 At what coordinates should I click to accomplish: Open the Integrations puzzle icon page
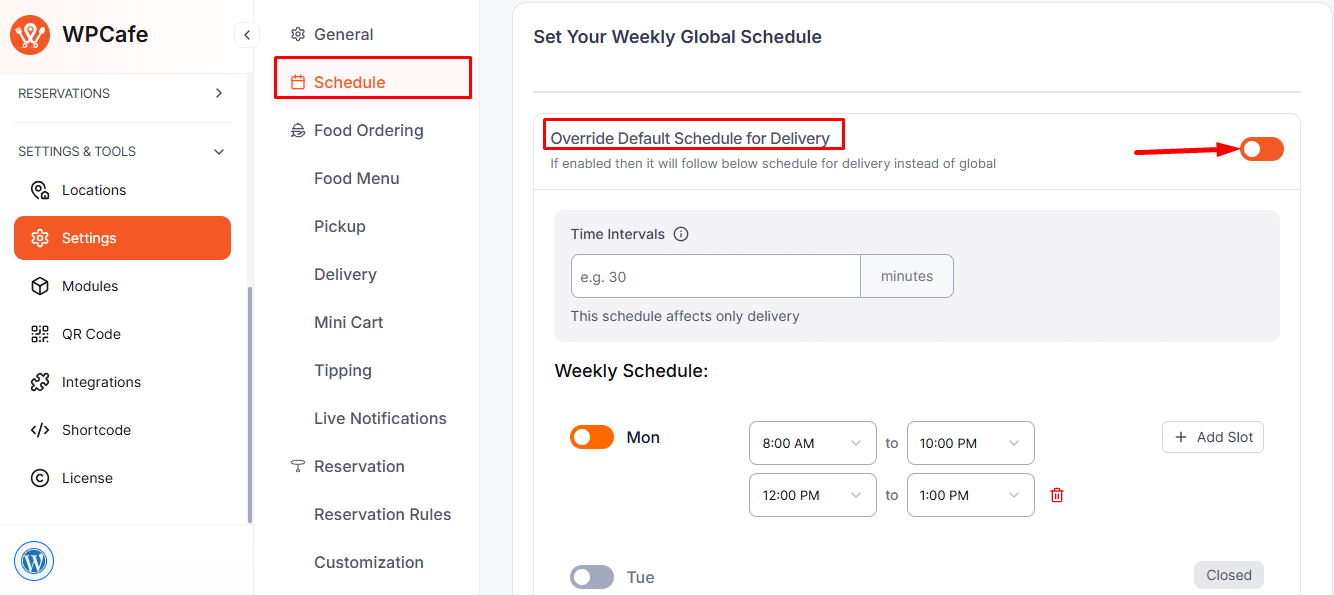click(40, 382)
